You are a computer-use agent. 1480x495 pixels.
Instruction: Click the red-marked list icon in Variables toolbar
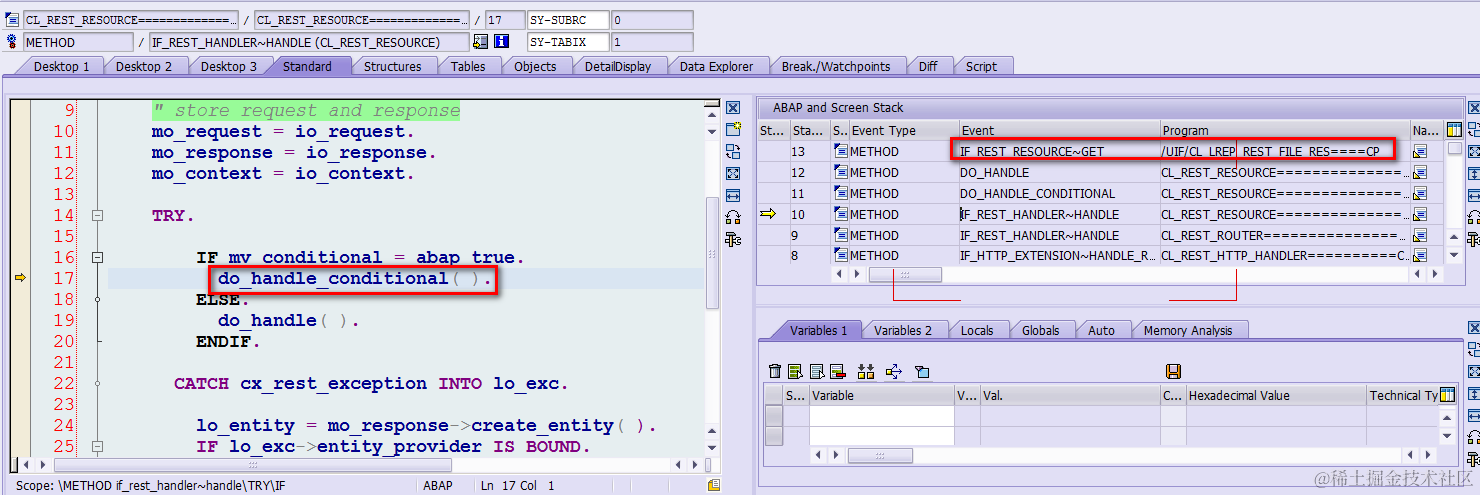[838, 372]
